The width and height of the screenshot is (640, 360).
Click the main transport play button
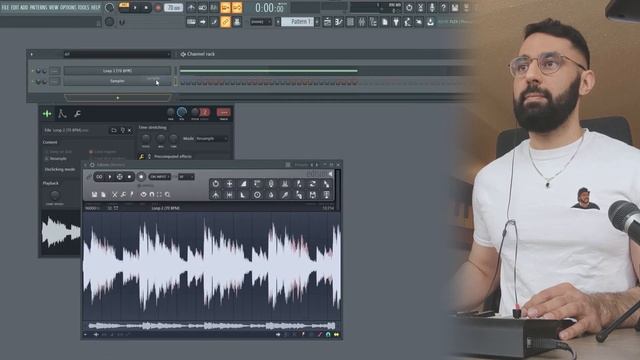(x=136, y=7)
